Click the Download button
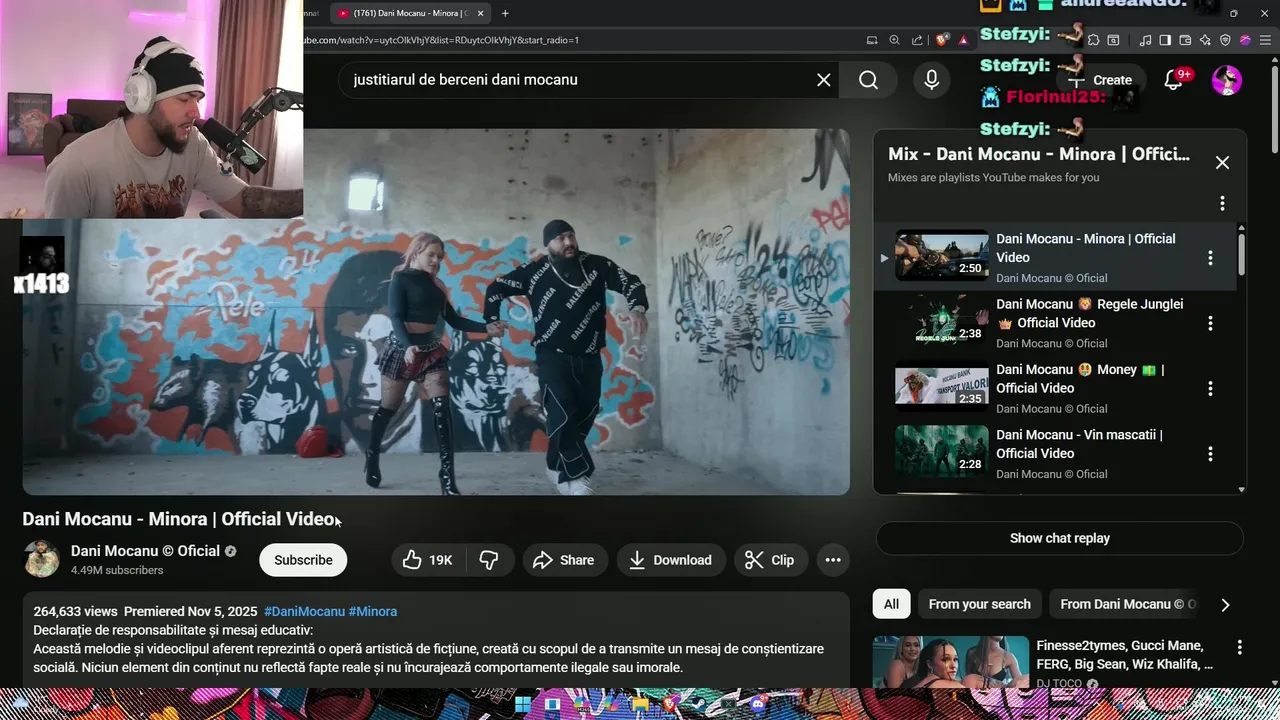This screenshot has height=720, width=1280. coord(670,560)
